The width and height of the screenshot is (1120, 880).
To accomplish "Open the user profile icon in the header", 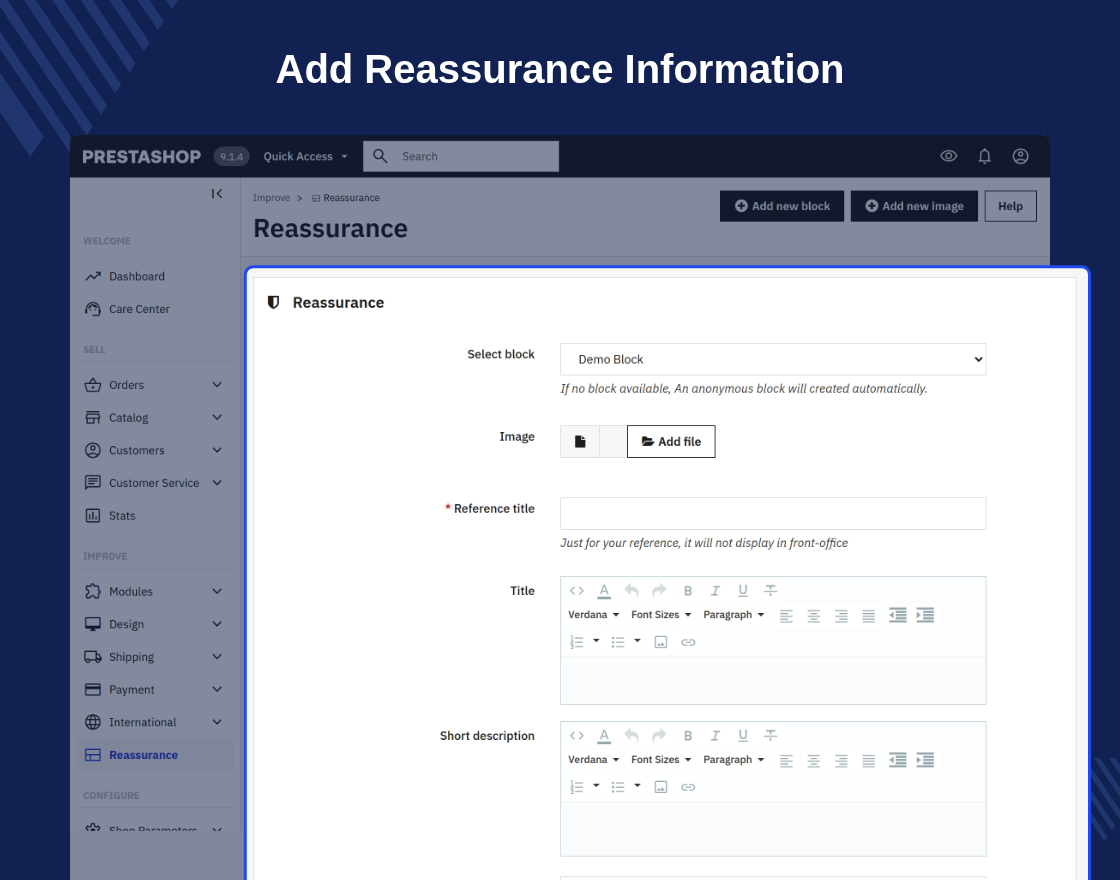I will coord(1021,156).
